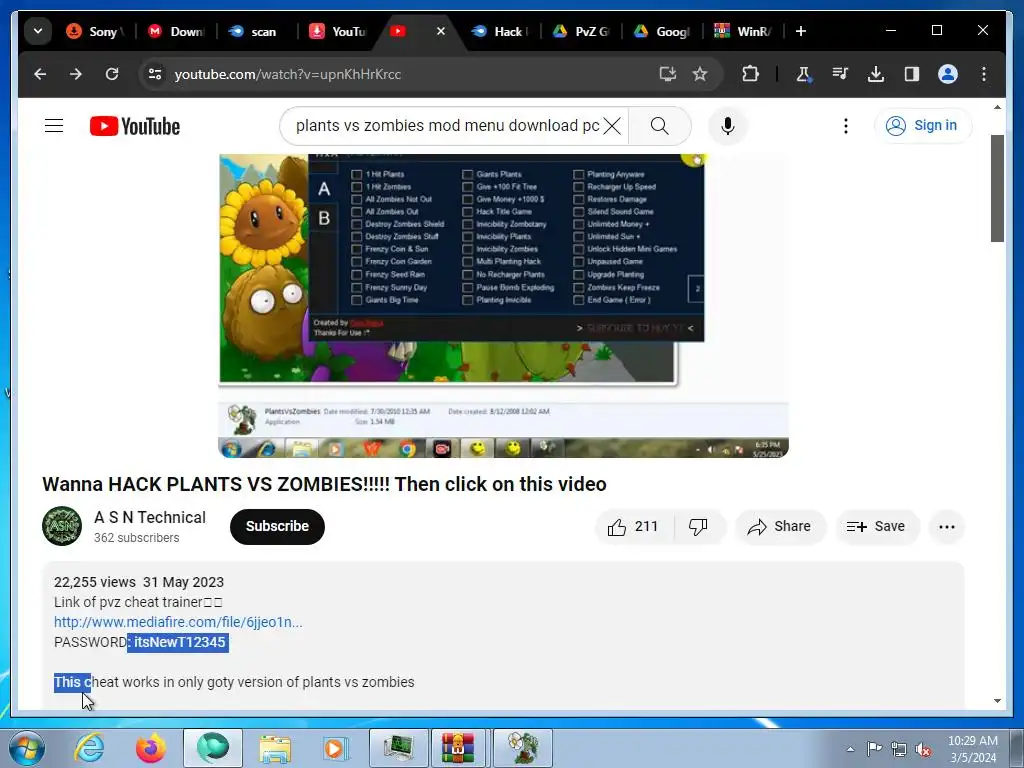This screenshot has width=1024, height=768.
Task: Launch Internet Explorer from the taskbar
Action: pyautogui.click(x=89, y=748)
